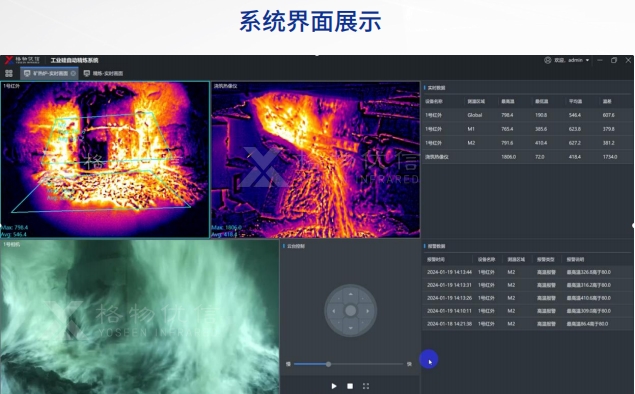The height and width of the screenshot is (394, 635).
Task: Click the company logo in title bar
Action: [22, 60]
